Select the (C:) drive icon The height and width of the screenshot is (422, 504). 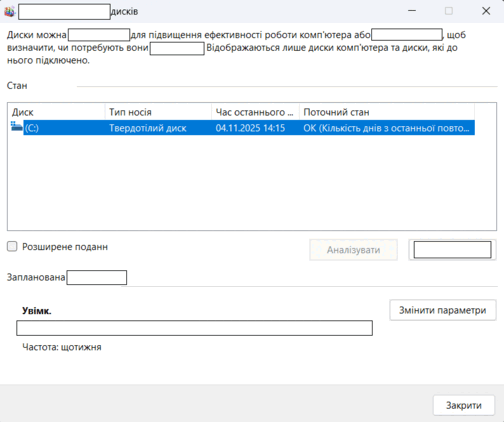click(x=16, y=127)
